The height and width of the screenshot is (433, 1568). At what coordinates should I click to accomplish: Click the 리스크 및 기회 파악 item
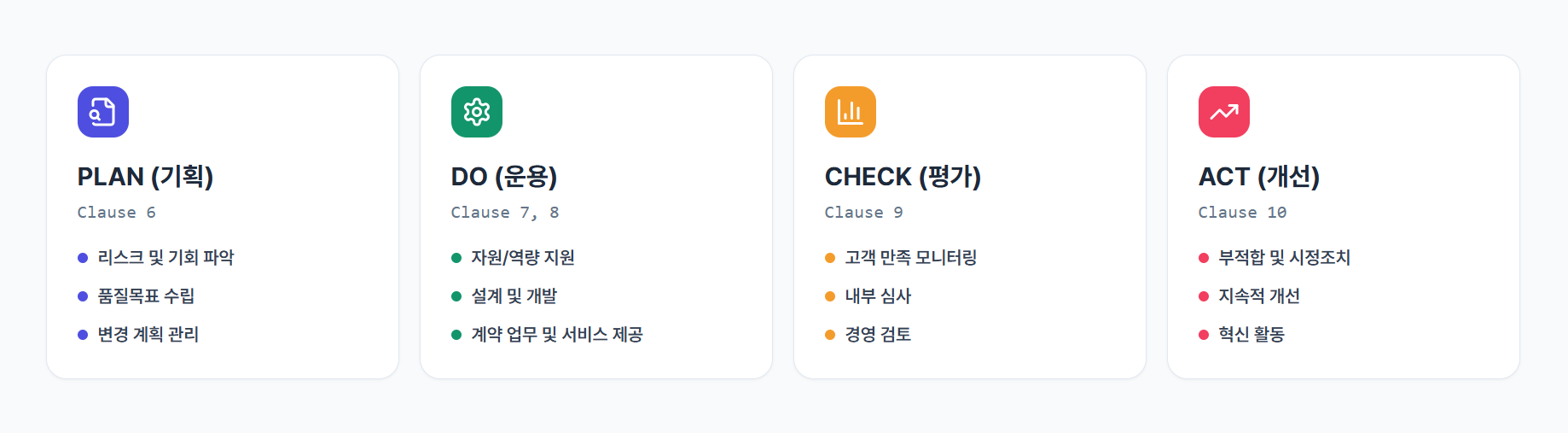[x=166, y=258]
